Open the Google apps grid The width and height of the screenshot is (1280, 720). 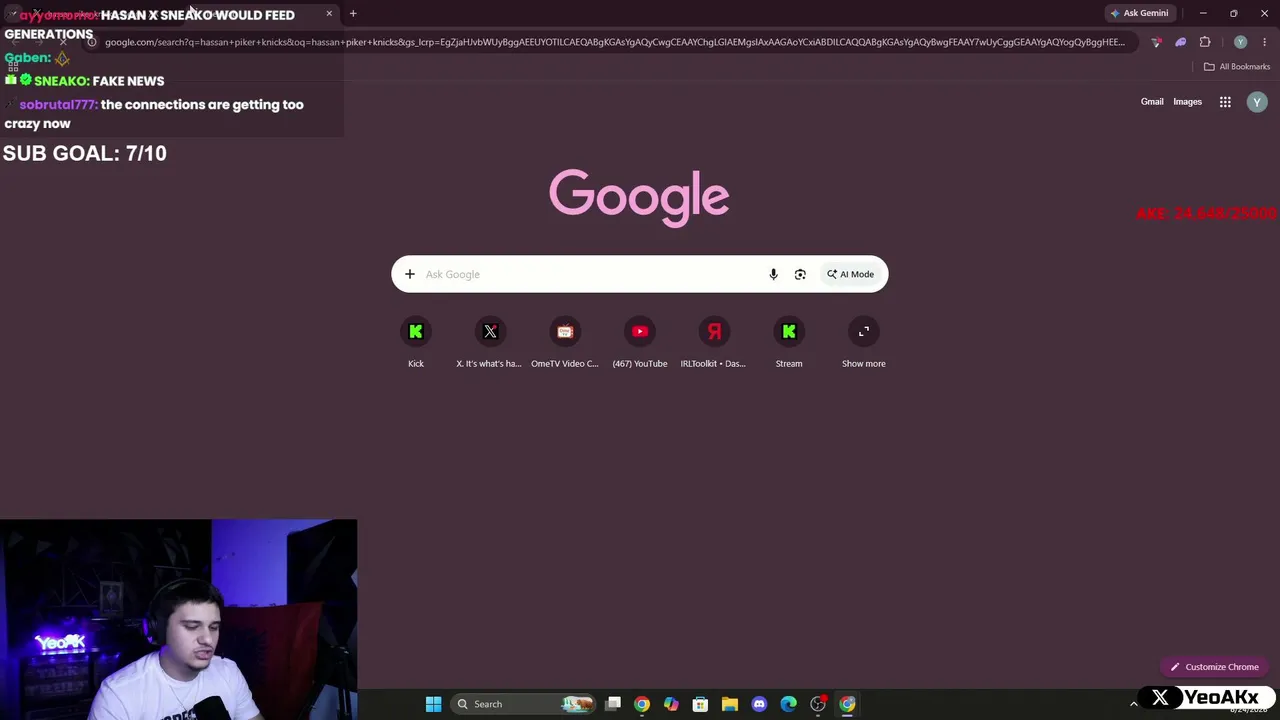point(1225,102)
